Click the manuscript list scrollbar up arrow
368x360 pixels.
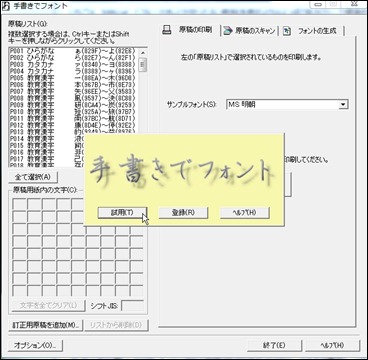click(x=143, y=53)
